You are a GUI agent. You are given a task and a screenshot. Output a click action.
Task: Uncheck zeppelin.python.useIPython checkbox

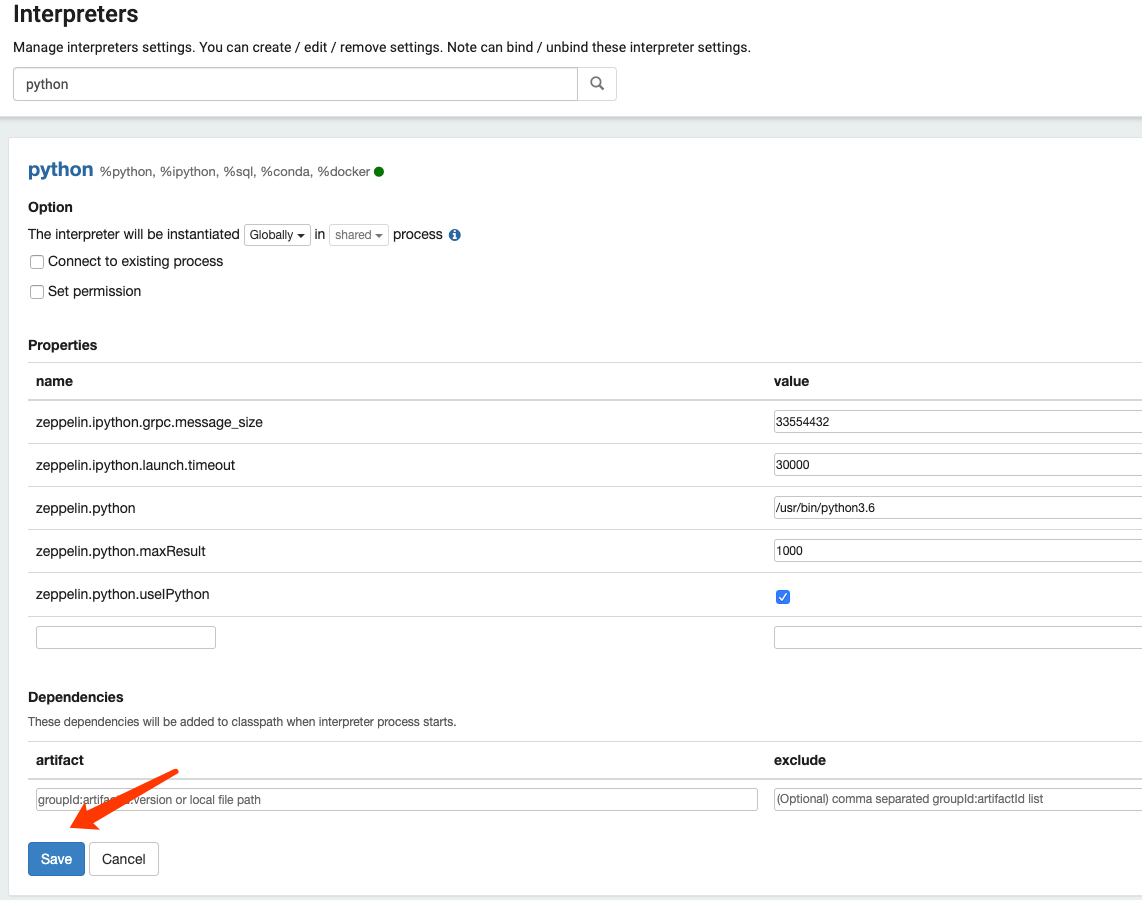783,597
